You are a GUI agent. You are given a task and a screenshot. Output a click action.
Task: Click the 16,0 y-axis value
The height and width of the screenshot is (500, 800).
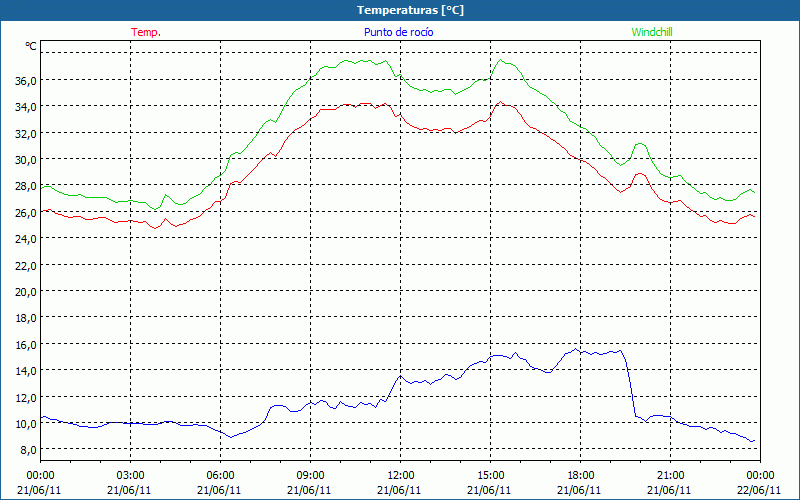(x=26, y=344)
